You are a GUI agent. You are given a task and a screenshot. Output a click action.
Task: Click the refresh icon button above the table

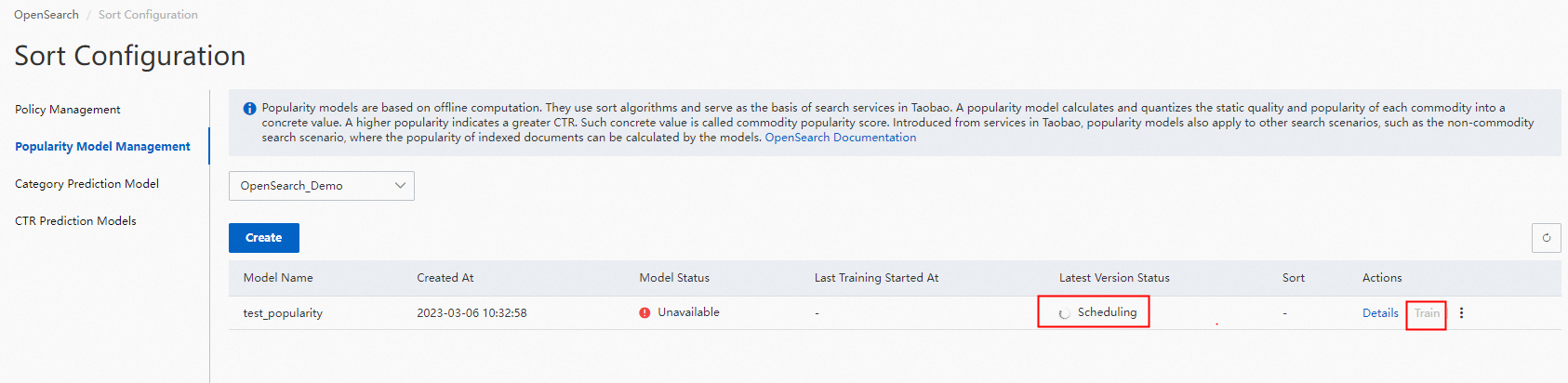point(1546,238)
